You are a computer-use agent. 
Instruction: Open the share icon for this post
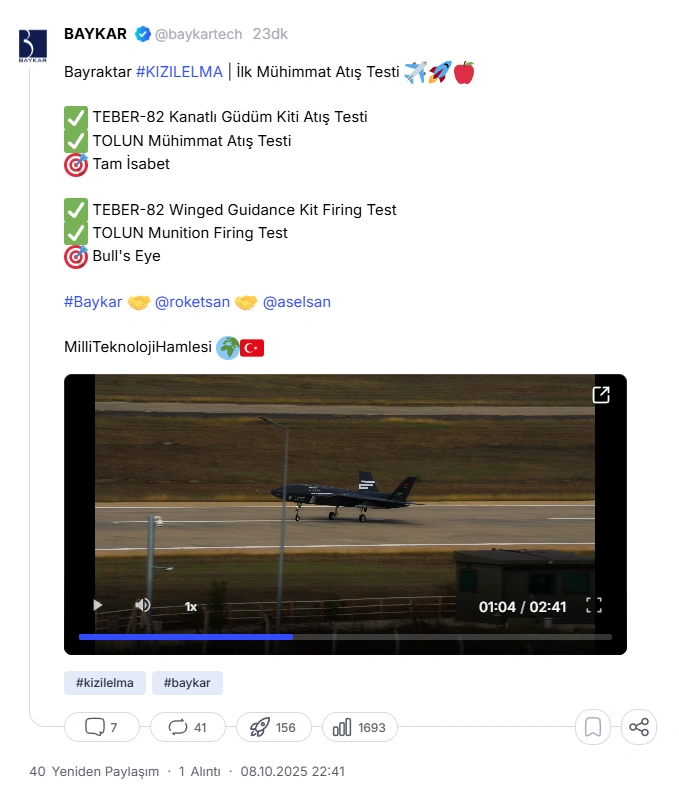point(639,727)
